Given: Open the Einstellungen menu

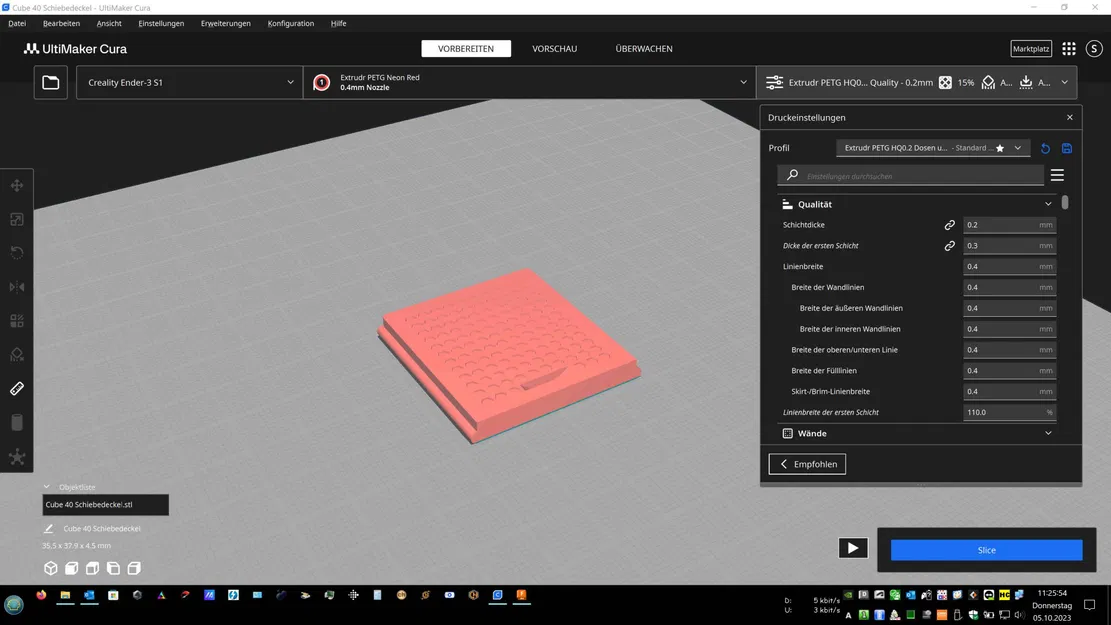Looking at the screenshot, I should [161, 23].
